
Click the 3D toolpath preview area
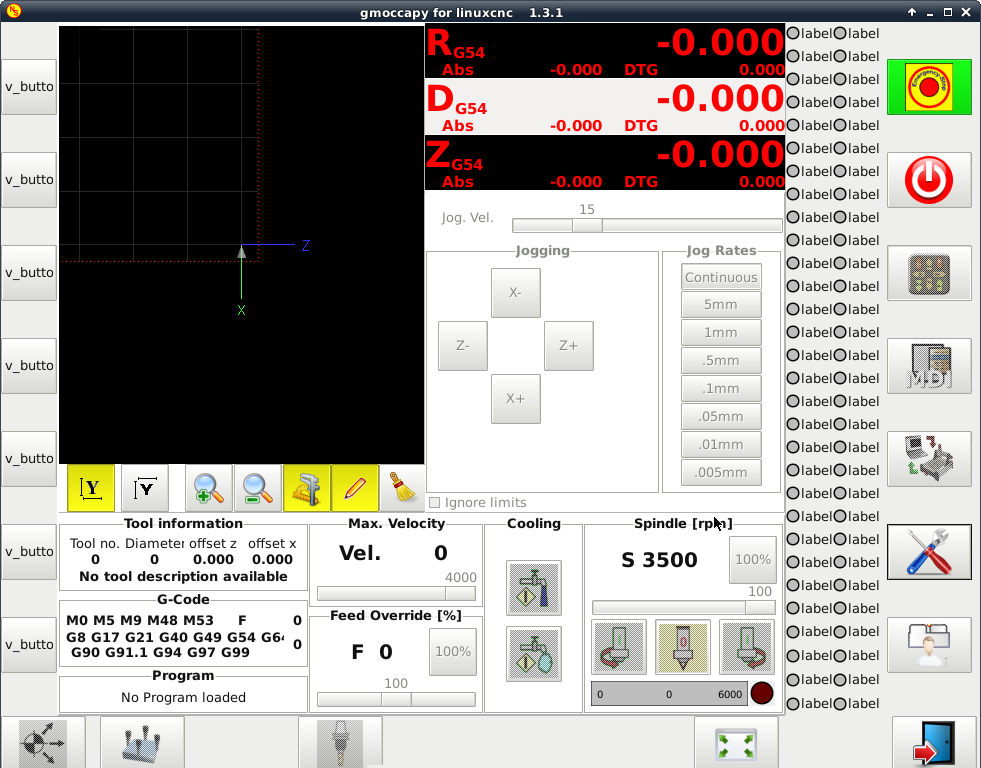241,245
